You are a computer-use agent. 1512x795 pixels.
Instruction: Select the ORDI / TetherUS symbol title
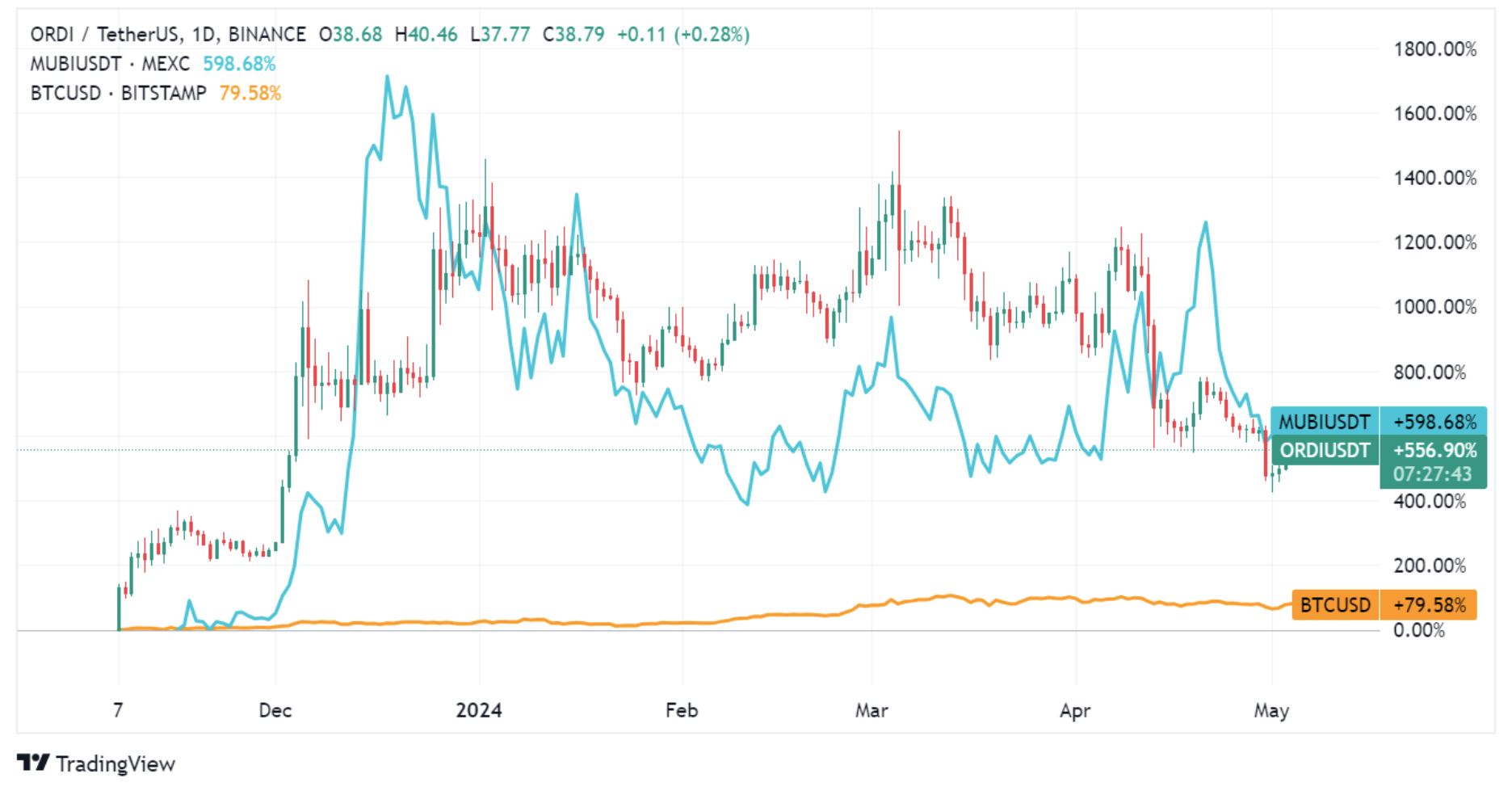106,35
